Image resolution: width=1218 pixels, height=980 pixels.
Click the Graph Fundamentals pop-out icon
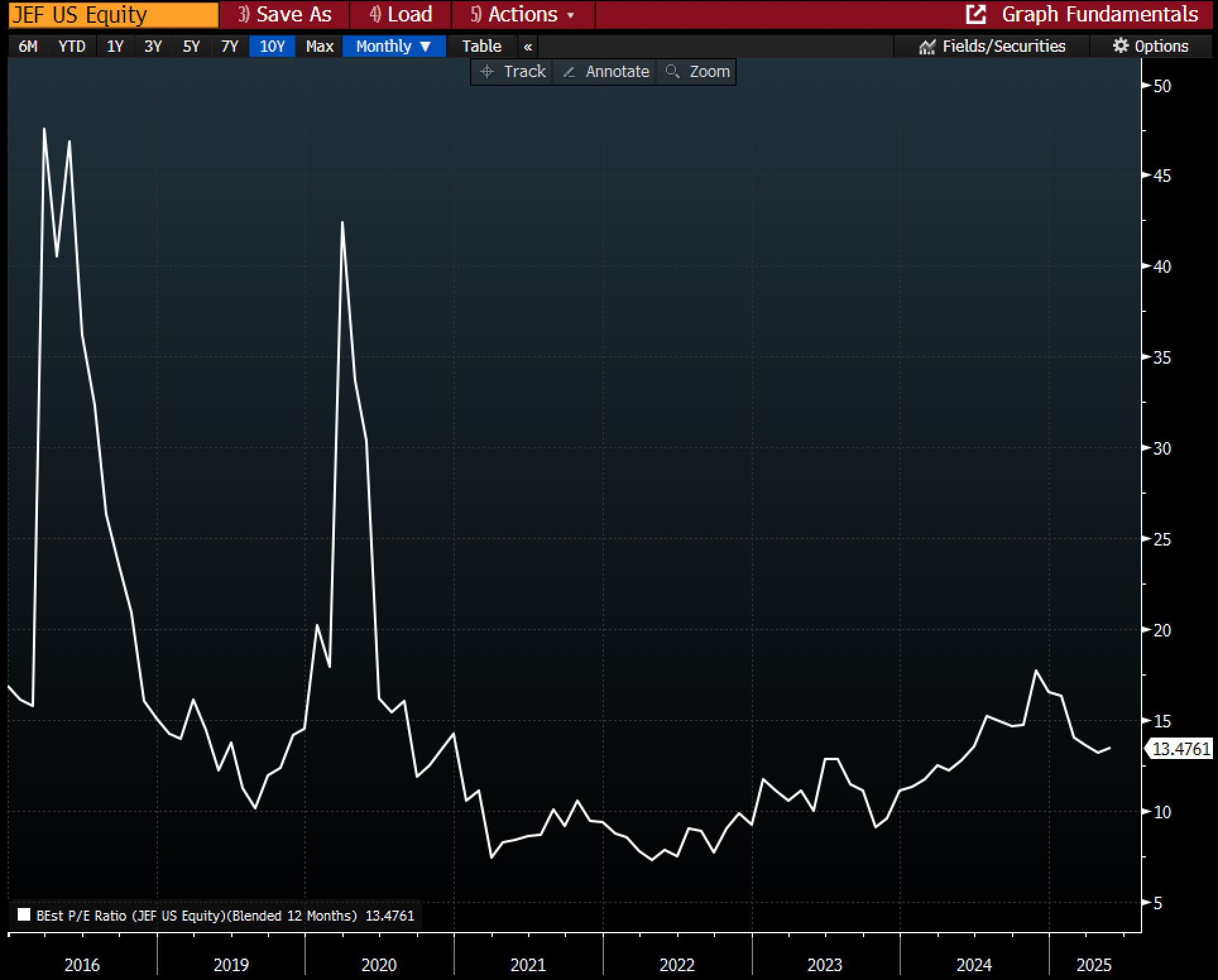point(976,15)
